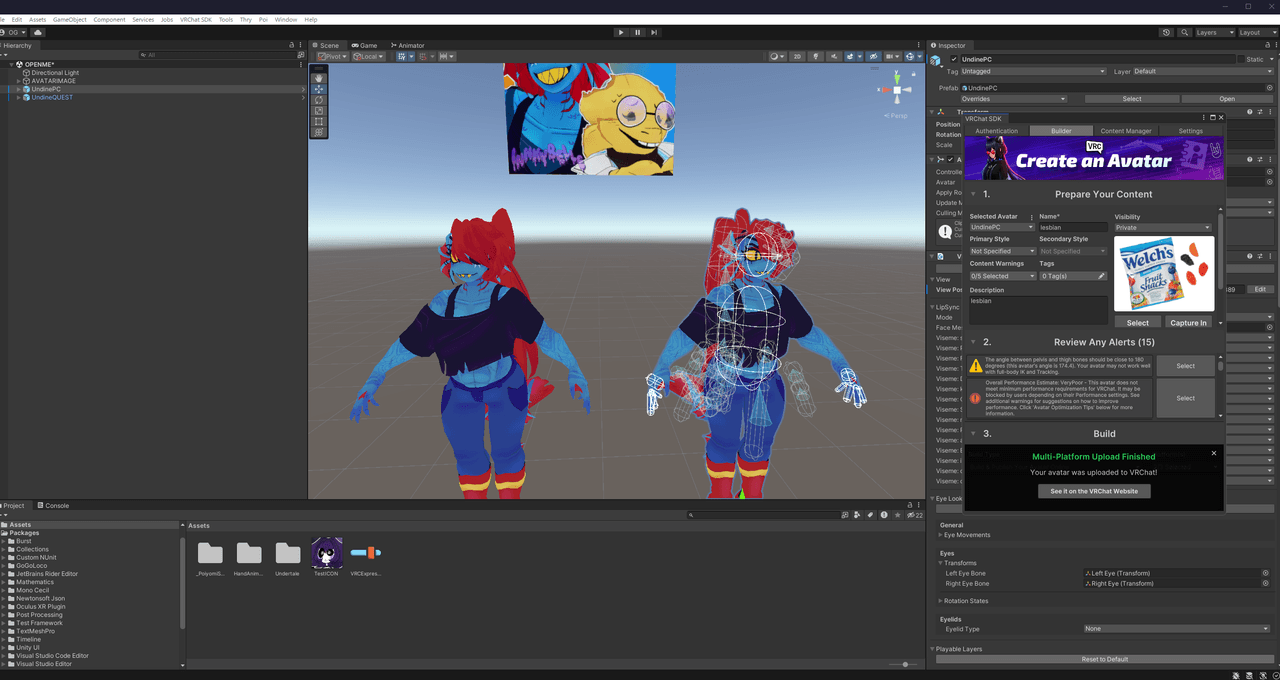The image size is (1280, 680).
Task: Toggle scene lighting bulb icon
Action: tap(816, 57)
